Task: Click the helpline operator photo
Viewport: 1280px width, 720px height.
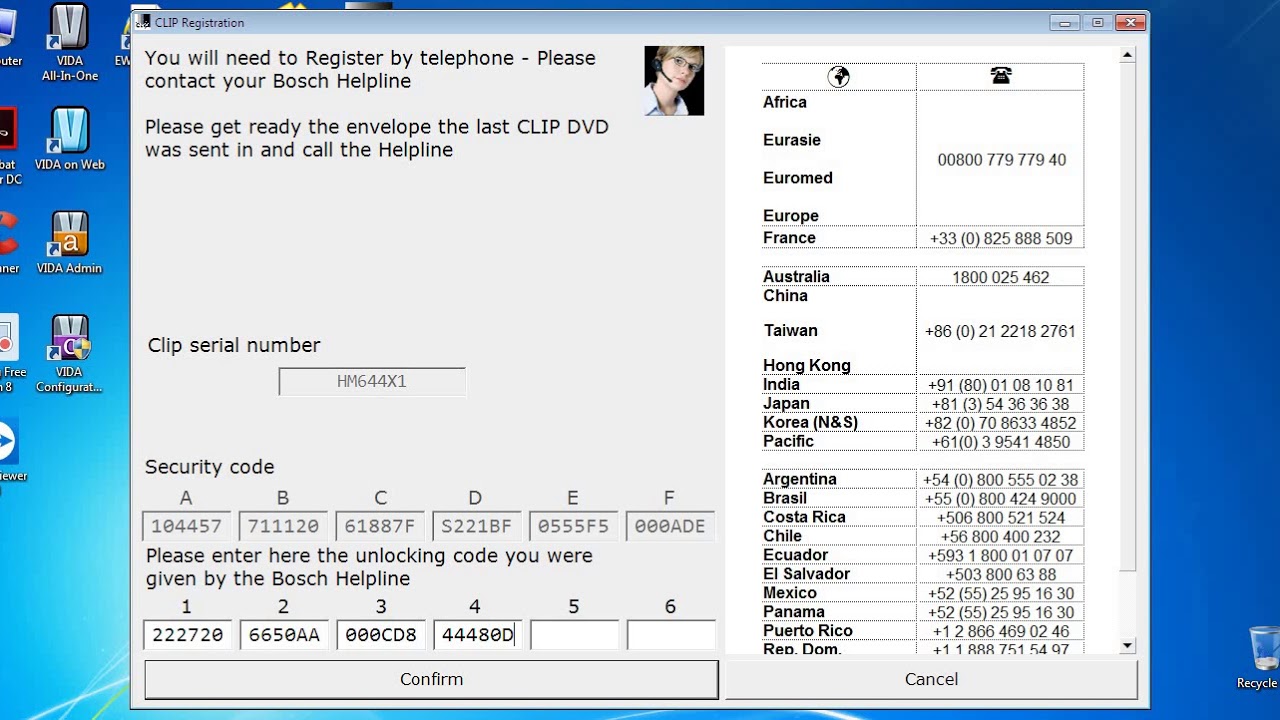Action: pyautogui.click(x=674, y=80)
